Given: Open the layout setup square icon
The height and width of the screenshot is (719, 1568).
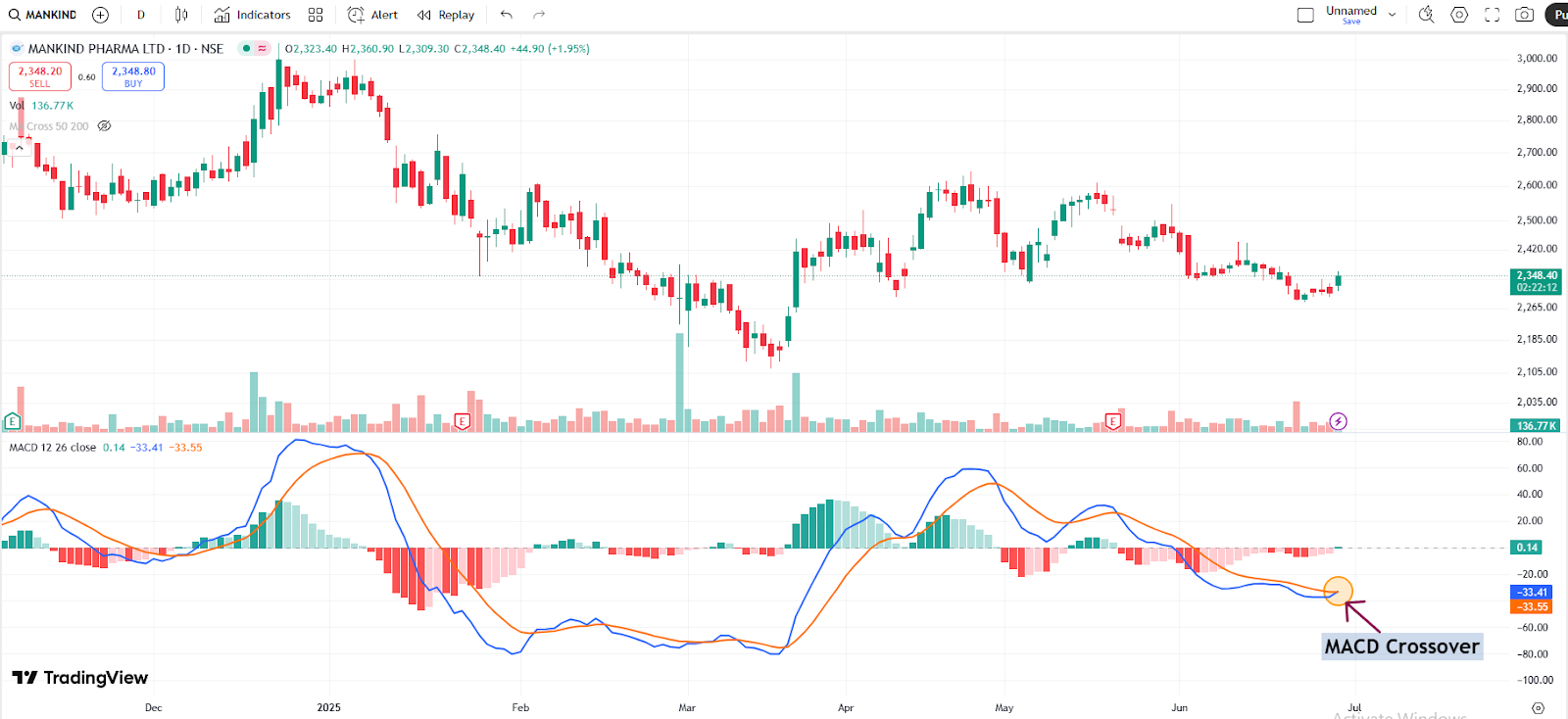Looking at the screenshot, I should coord(1305,15).
